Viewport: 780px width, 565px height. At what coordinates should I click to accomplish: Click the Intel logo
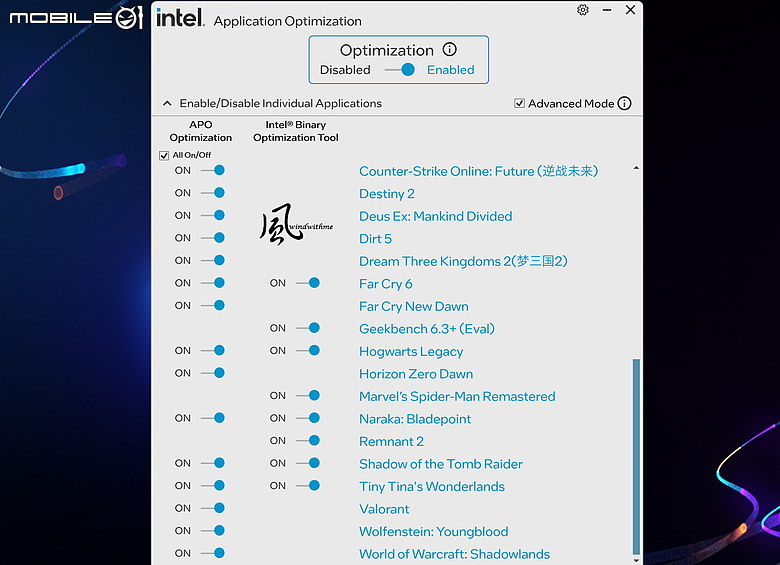[x=180, y=17]
